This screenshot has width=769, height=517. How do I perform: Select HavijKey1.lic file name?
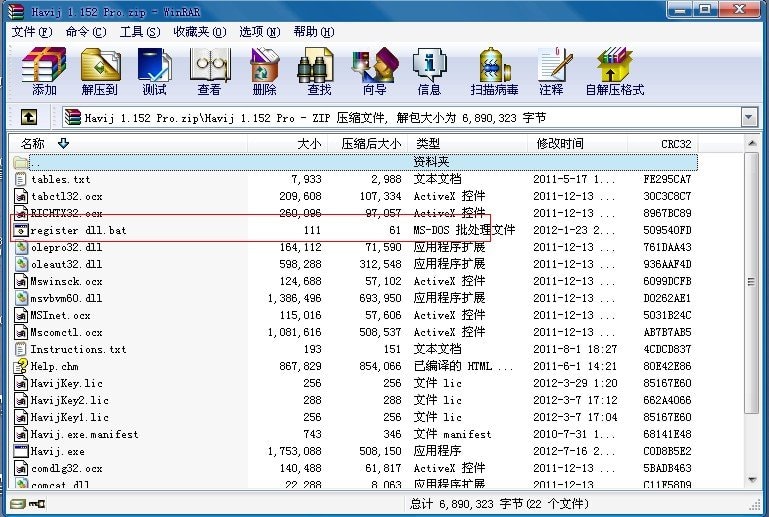[70, 417]
